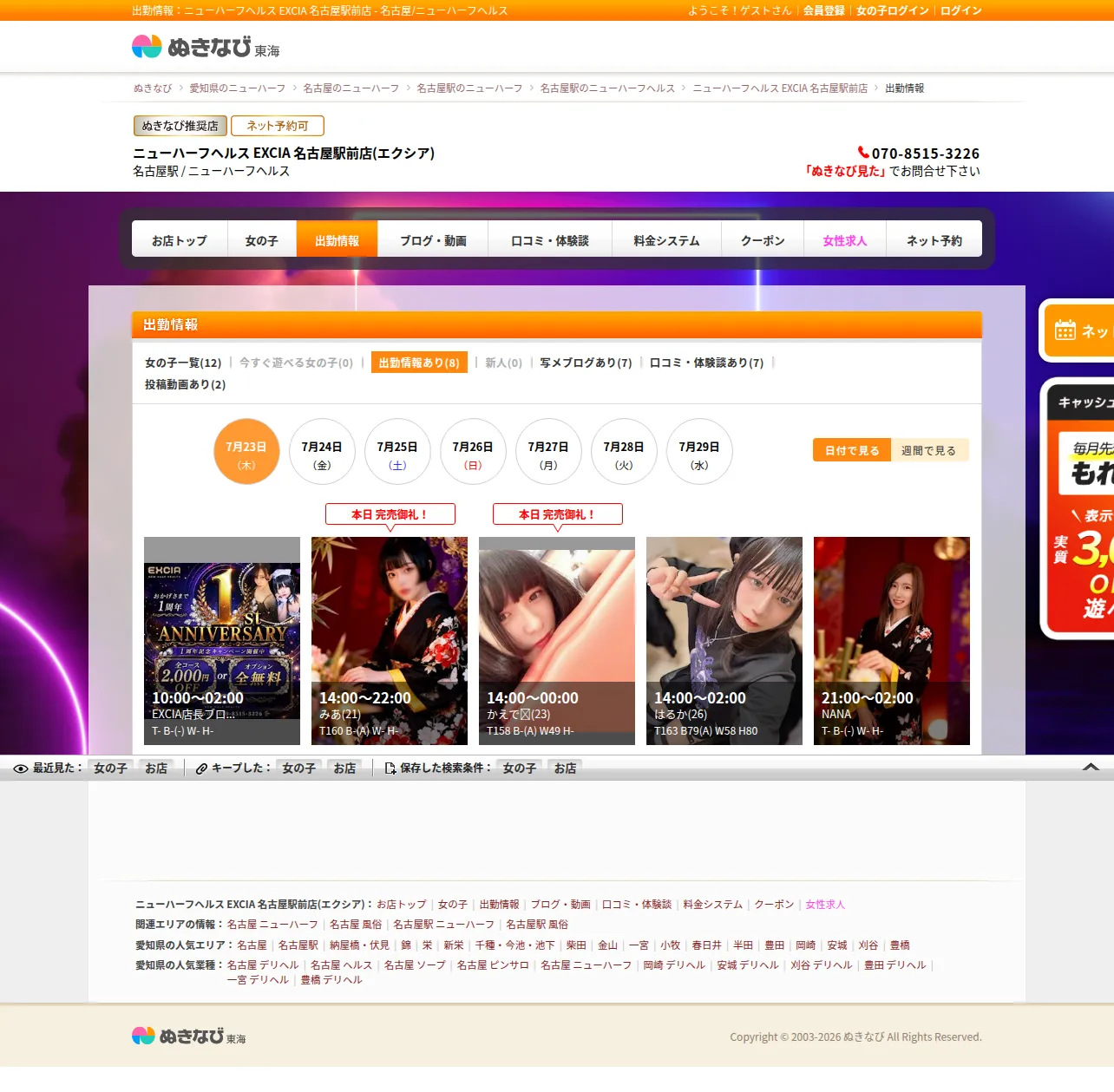Click the ぬきなび 東海 header logo
This screenshot has width=1114, height=1092.
206,47
